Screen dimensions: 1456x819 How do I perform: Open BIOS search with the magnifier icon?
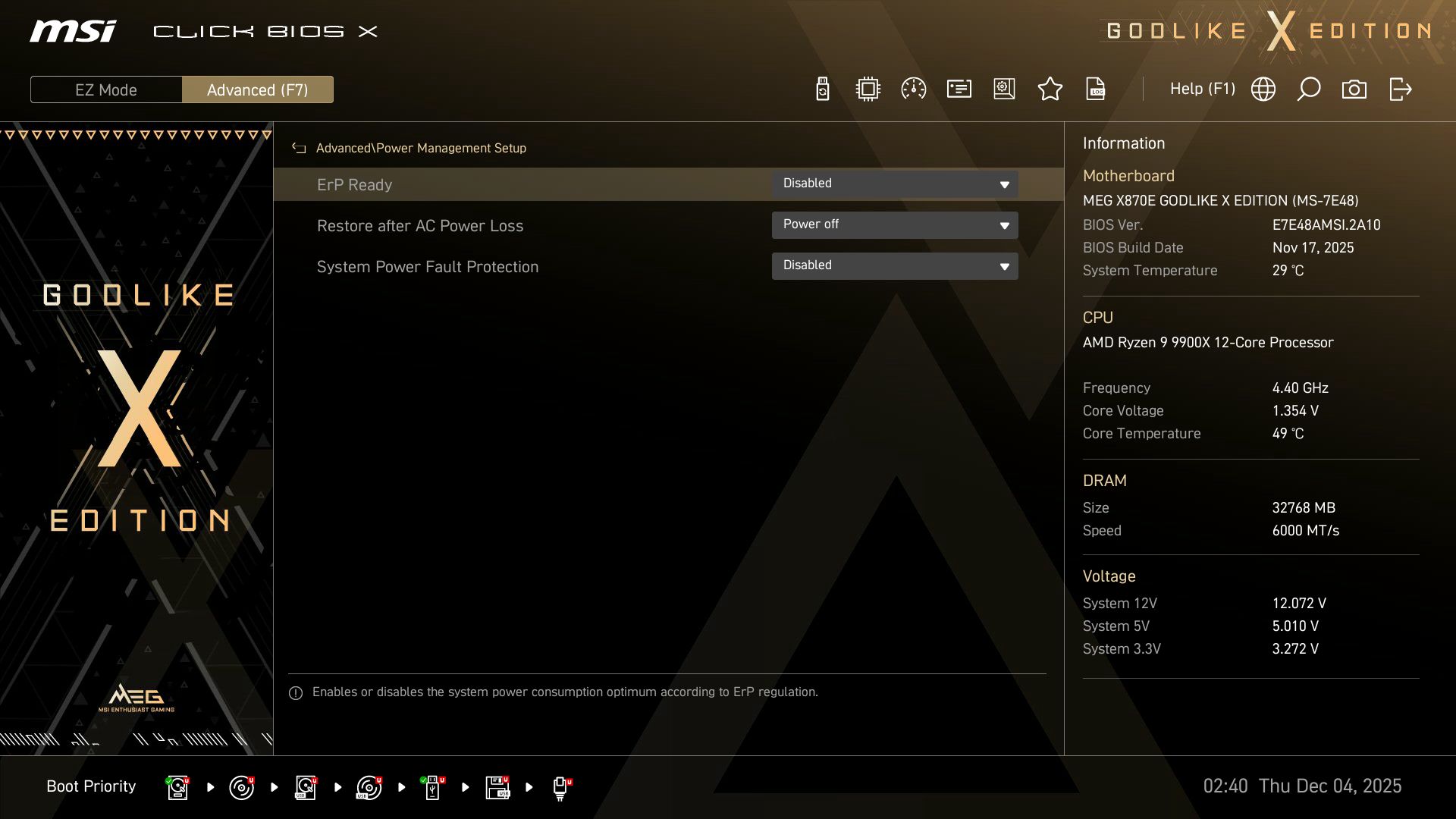(1308, 89)
